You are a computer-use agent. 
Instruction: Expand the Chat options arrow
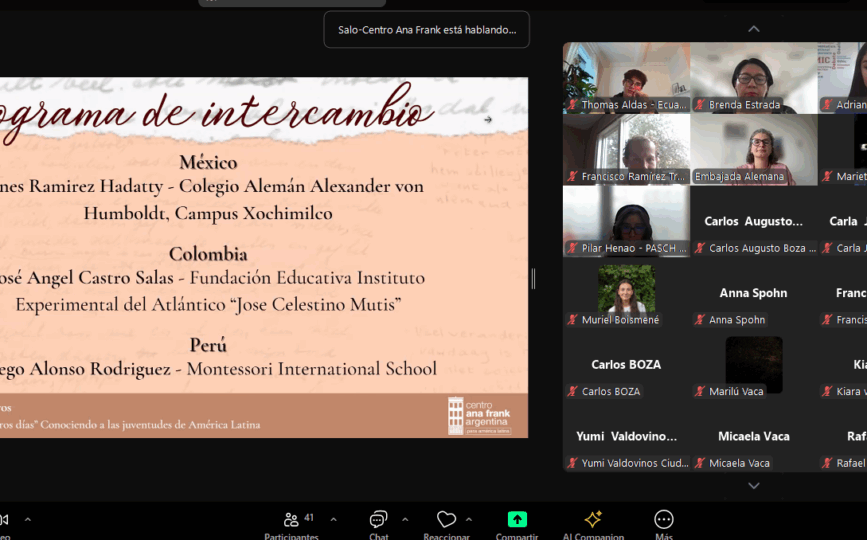[405, 519]
